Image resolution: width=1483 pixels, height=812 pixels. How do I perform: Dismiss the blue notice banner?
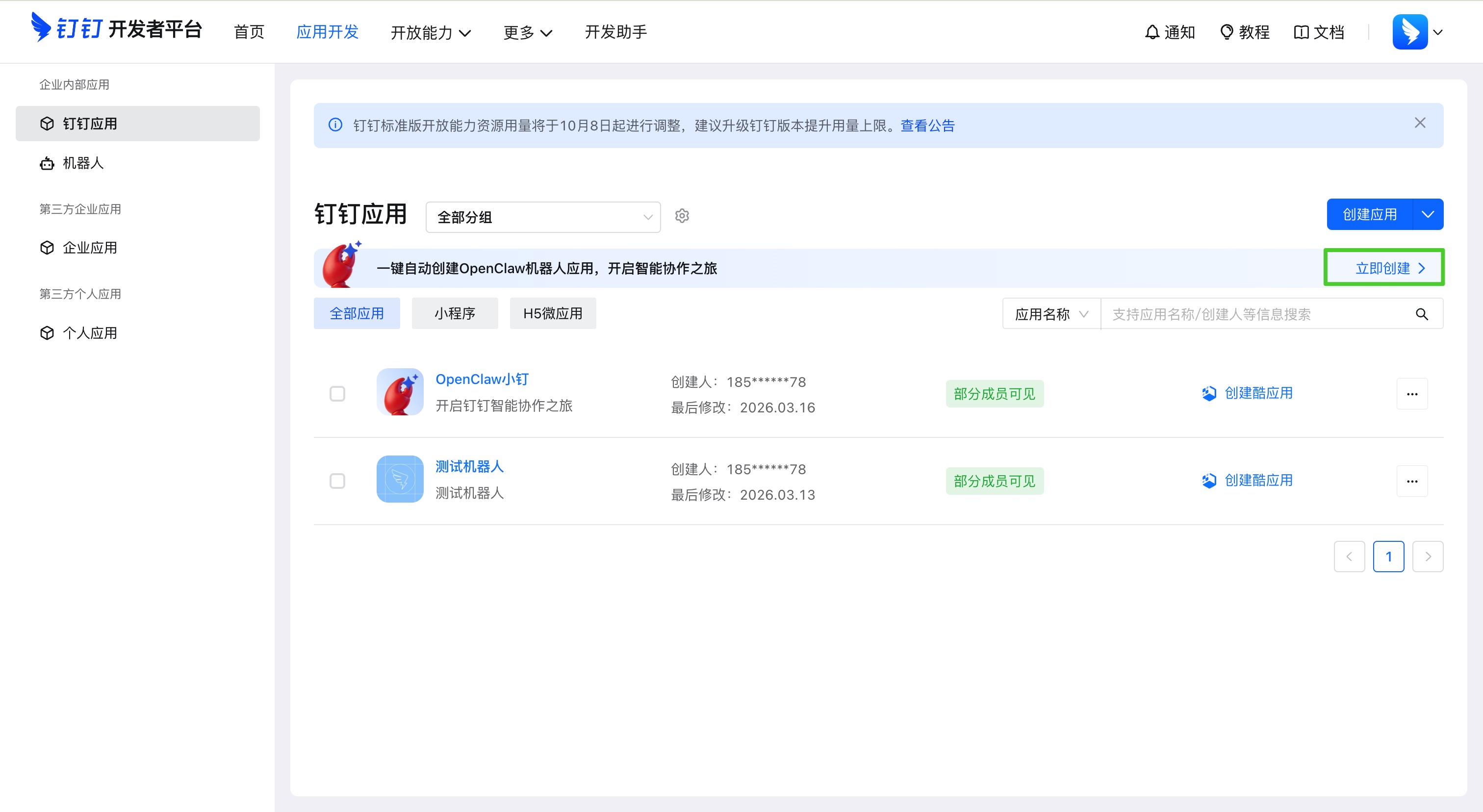pyautogui.click(x=1420, y=123)
